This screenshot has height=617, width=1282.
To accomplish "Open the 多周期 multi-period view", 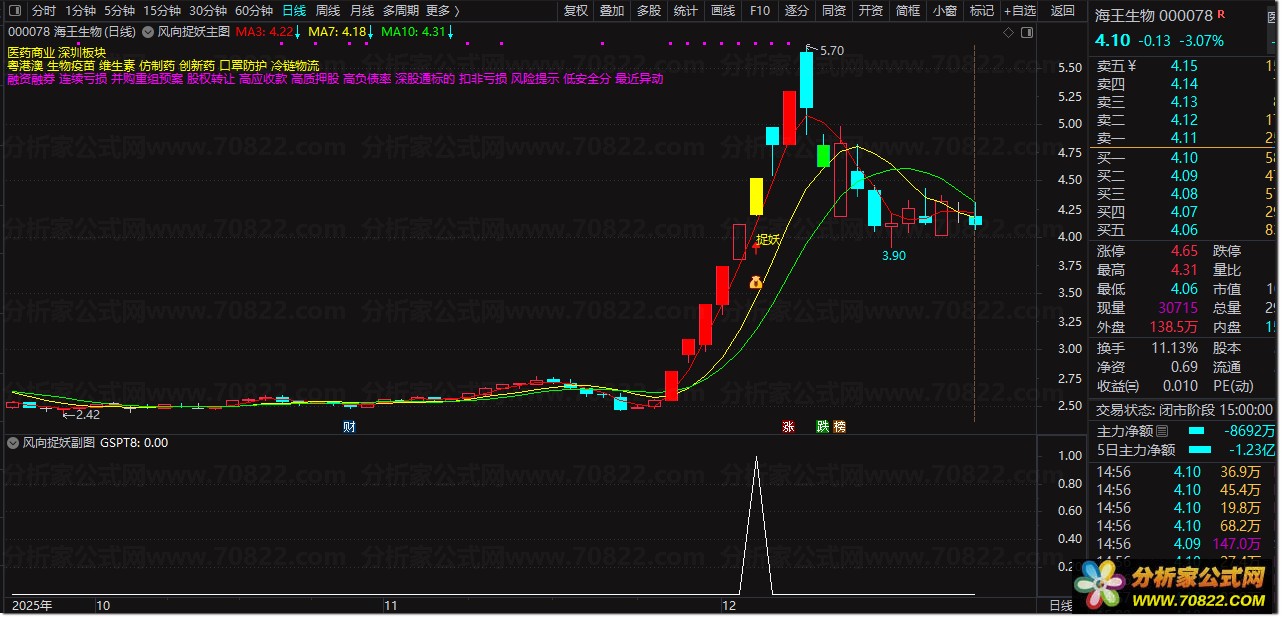I will (x=401, y=11).
